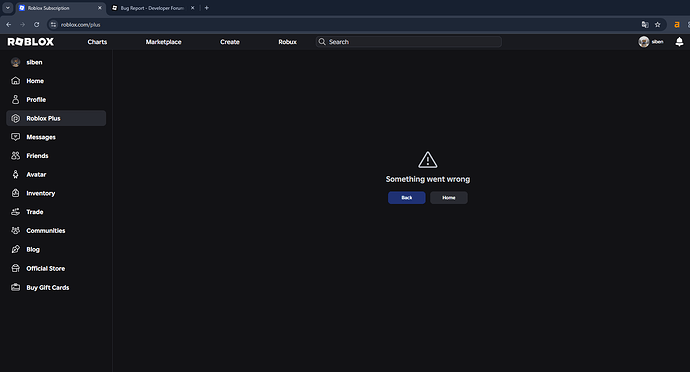Open the Buy Gift Cards sidebar icon

15,287
